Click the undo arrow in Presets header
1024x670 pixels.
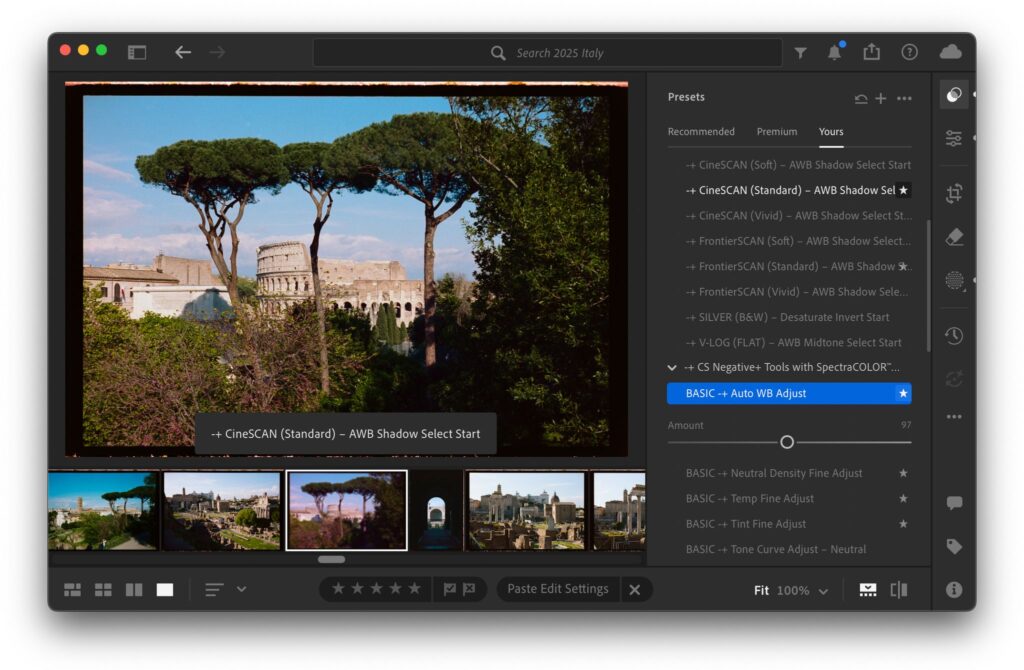[x=861, y=99]
